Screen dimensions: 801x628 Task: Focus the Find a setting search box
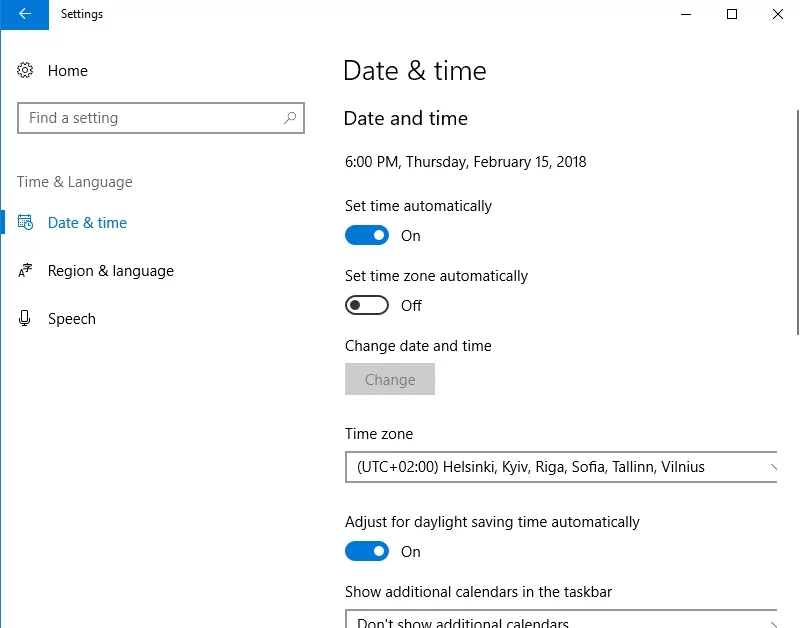click(x=150, y=118)
